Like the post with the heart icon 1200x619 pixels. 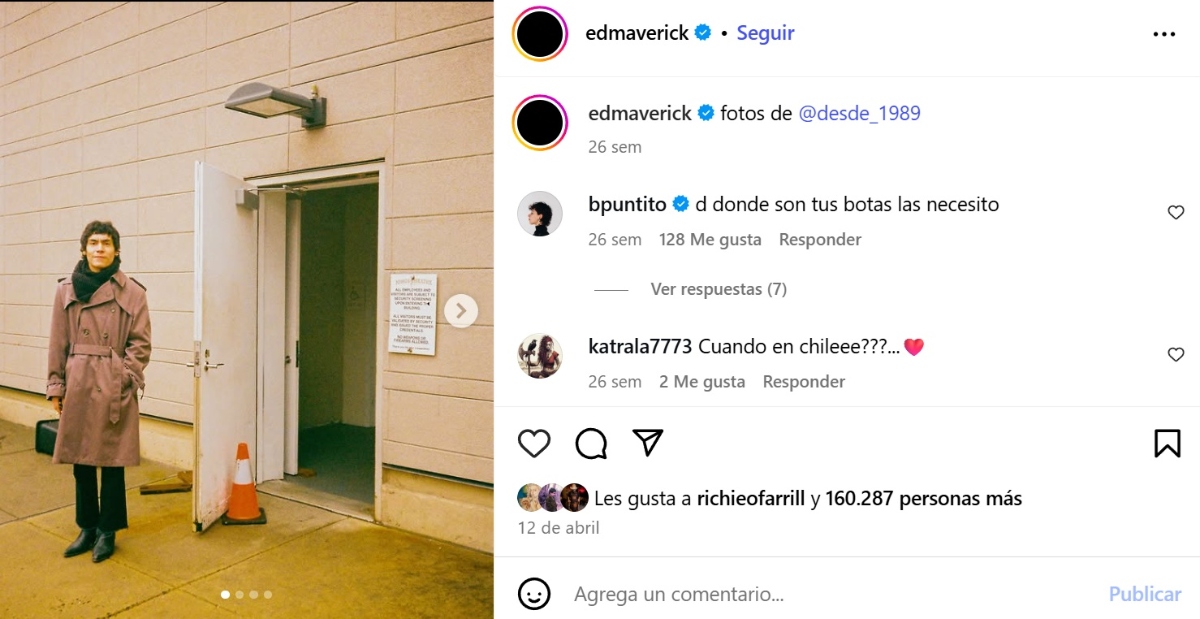pos(534,443)
